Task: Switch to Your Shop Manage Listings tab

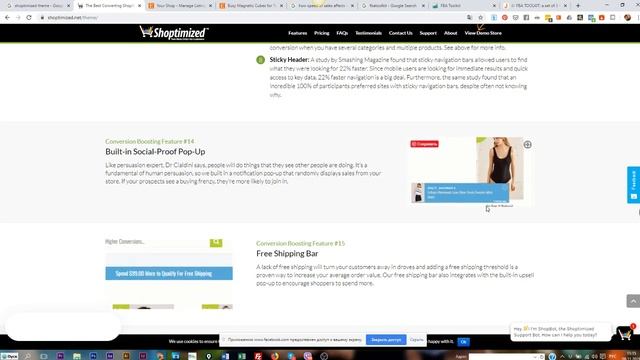Action: pyautogui.click(x=180, y=6)
